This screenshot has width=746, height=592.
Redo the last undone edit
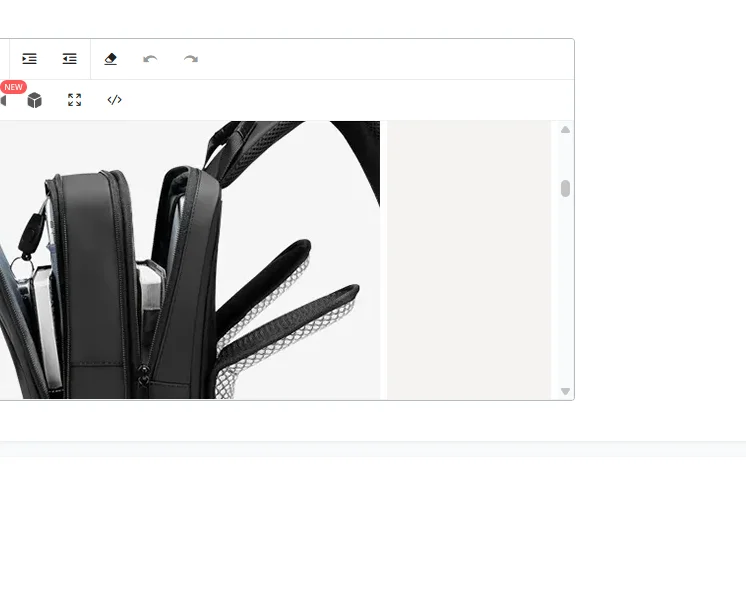[191, 59]
